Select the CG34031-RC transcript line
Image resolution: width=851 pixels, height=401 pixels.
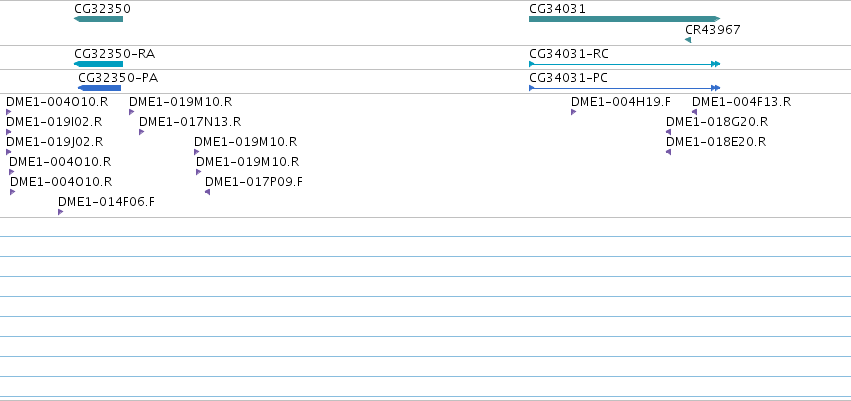point(625,64)
